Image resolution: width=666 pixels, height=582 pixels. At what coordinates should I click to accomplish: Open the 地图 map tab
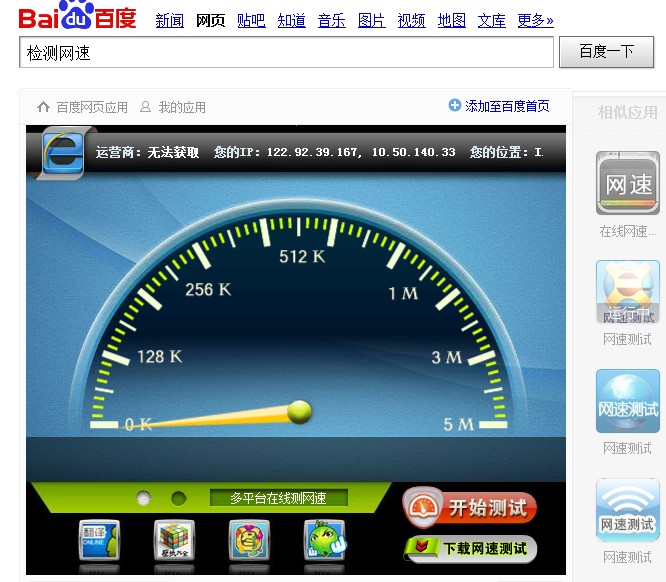click(x=452, y=20)
